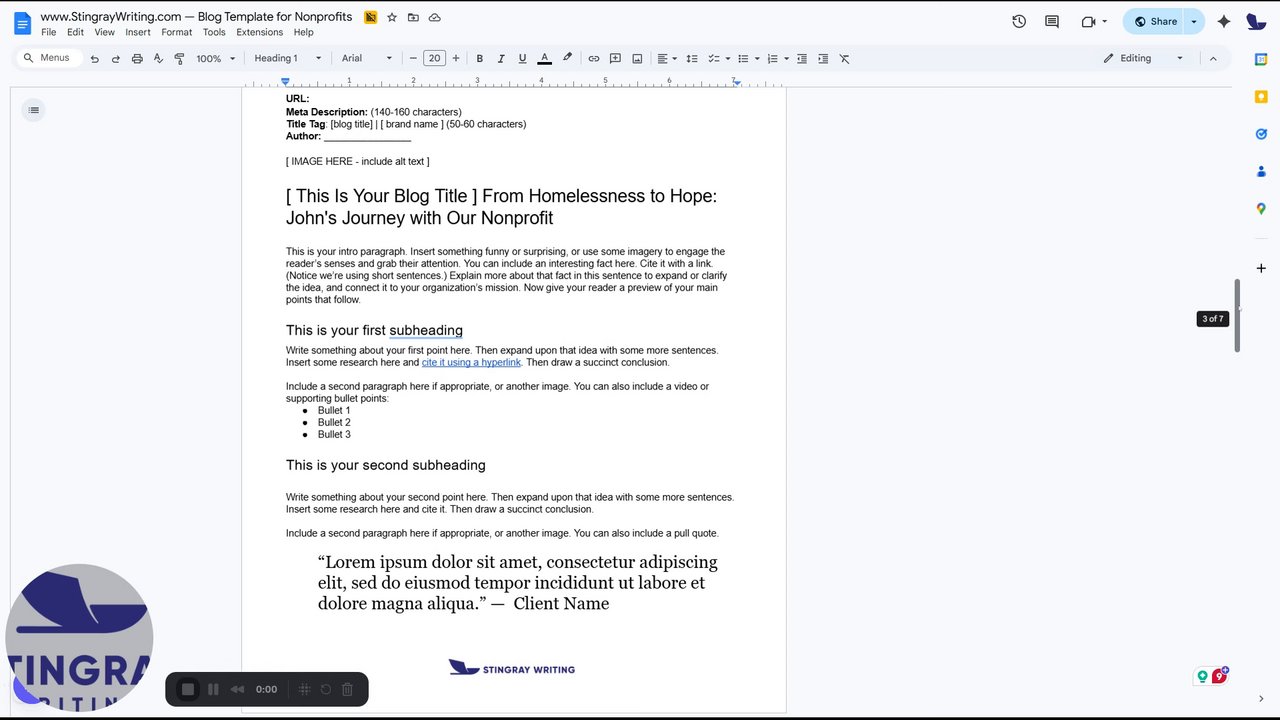The height and width of the screenshot is (720, 1280).
Task: Open line and paragraph spacing
Action: coord(692,59)
